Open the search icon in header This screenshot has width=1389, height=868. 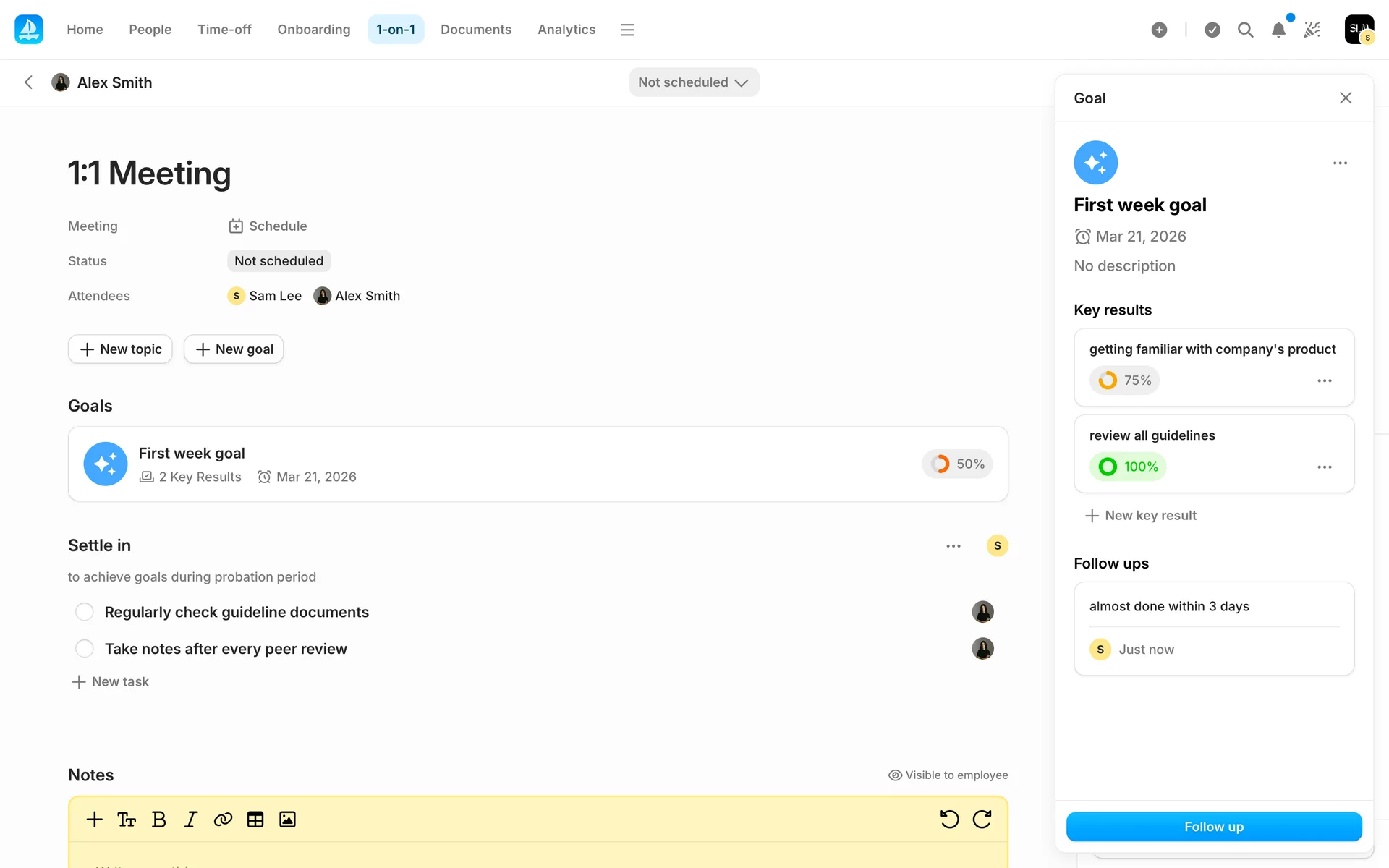pos(1245,30)
